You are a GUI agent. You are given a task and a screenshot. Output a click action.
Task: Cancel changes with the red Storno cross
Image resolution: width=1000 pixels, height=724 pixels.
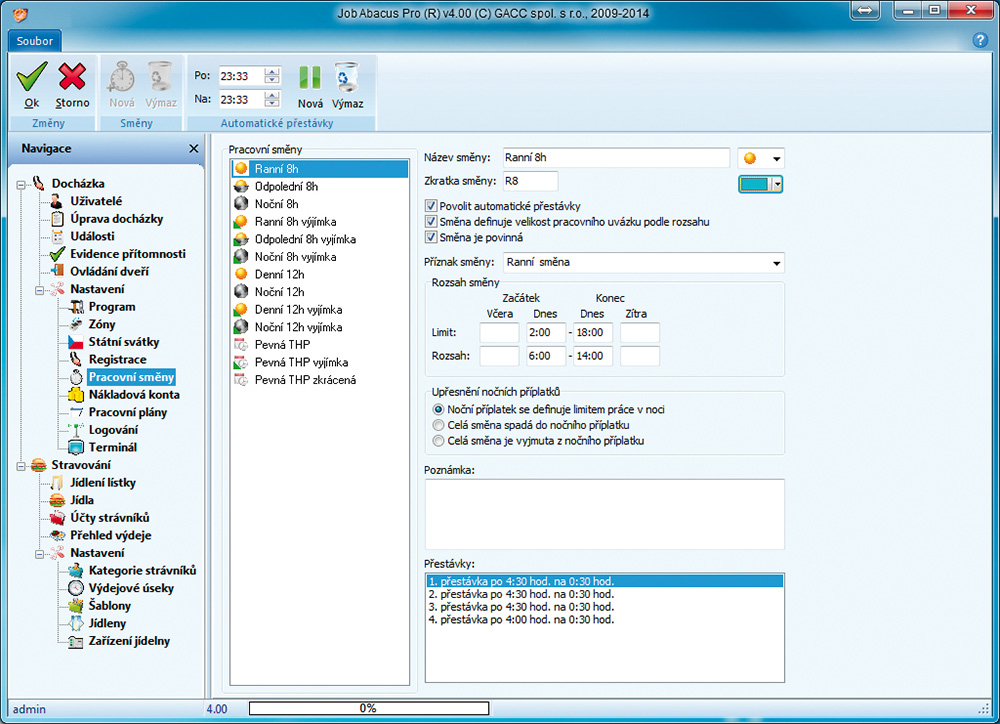click(72, 85)
